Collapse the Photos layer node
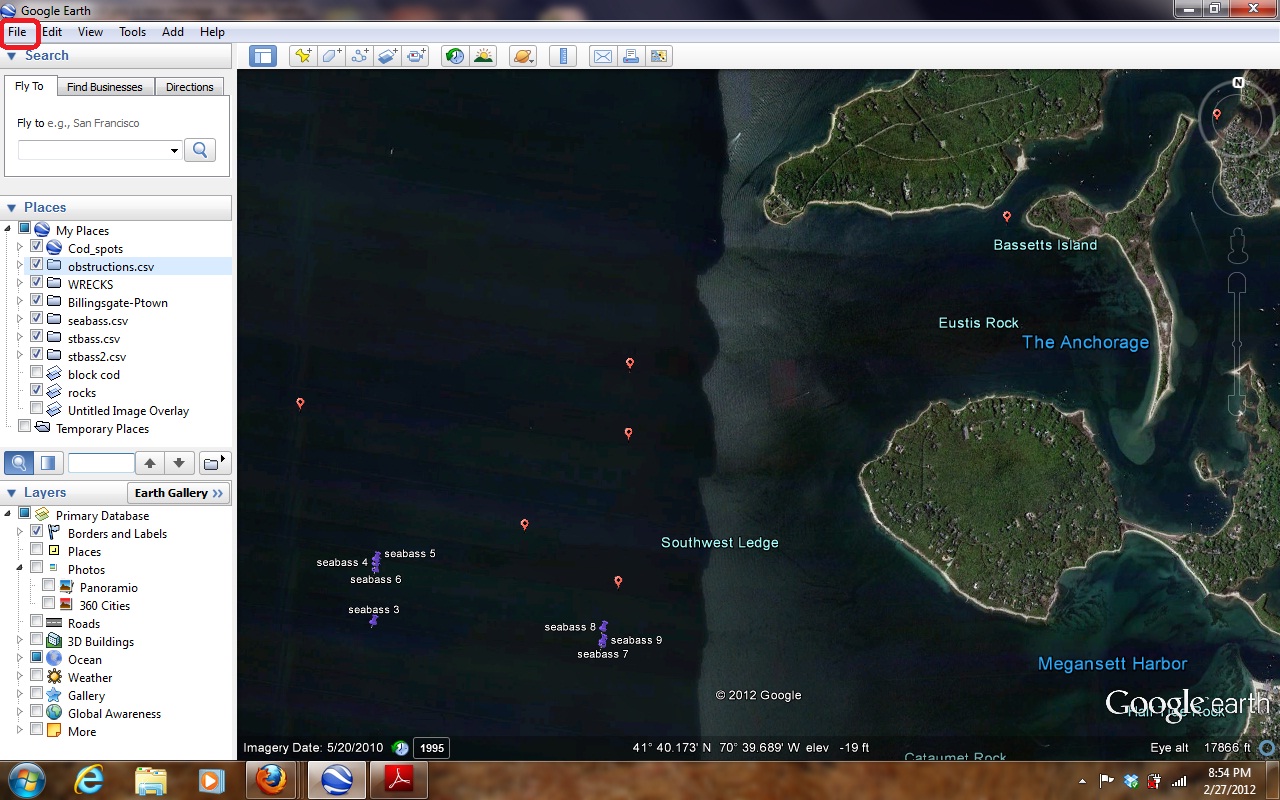Screen dimensions: 1280x800 pyautogui.click(x=20, y=568)
